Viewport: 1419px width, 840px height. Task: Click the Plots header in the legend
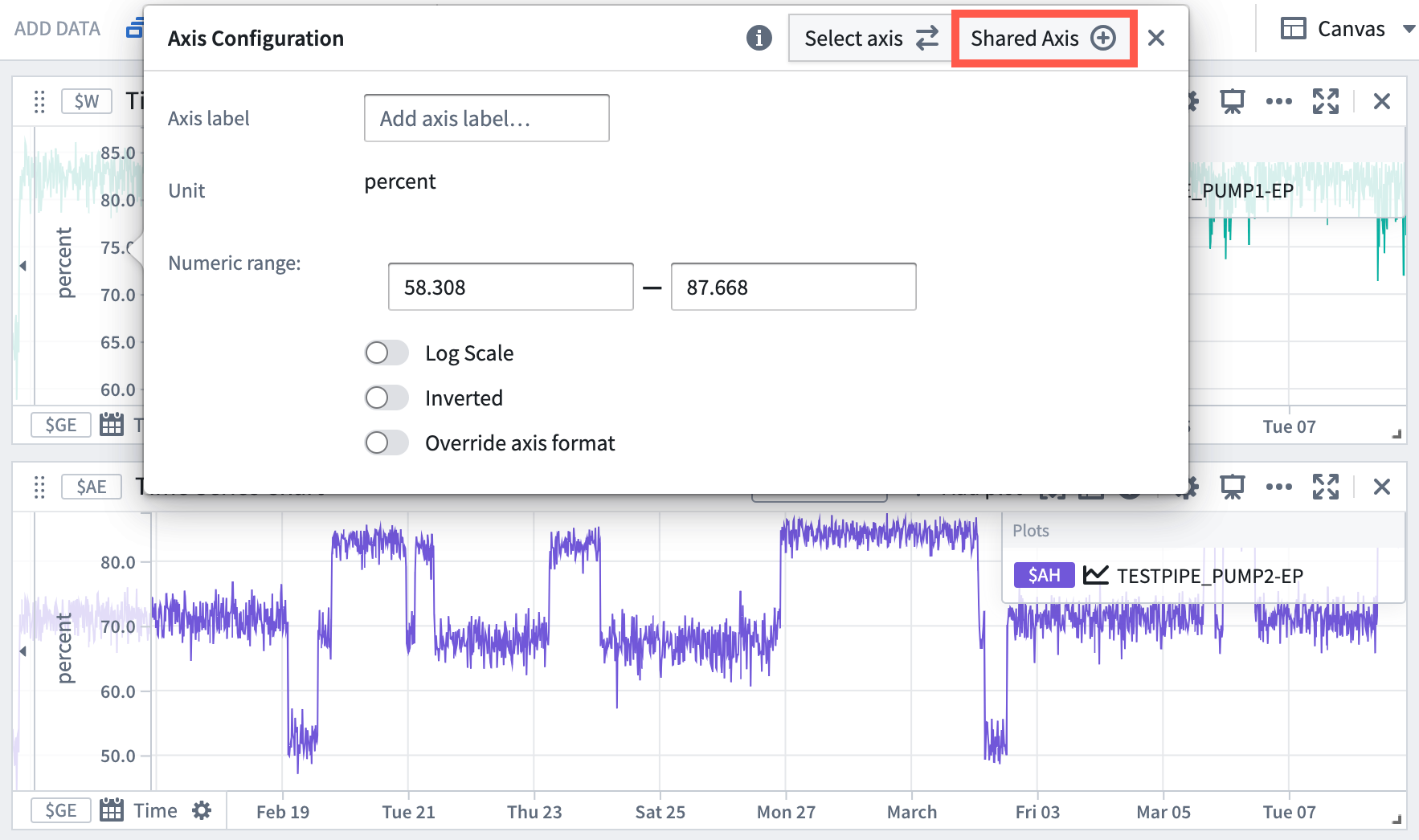[1031, 531]
